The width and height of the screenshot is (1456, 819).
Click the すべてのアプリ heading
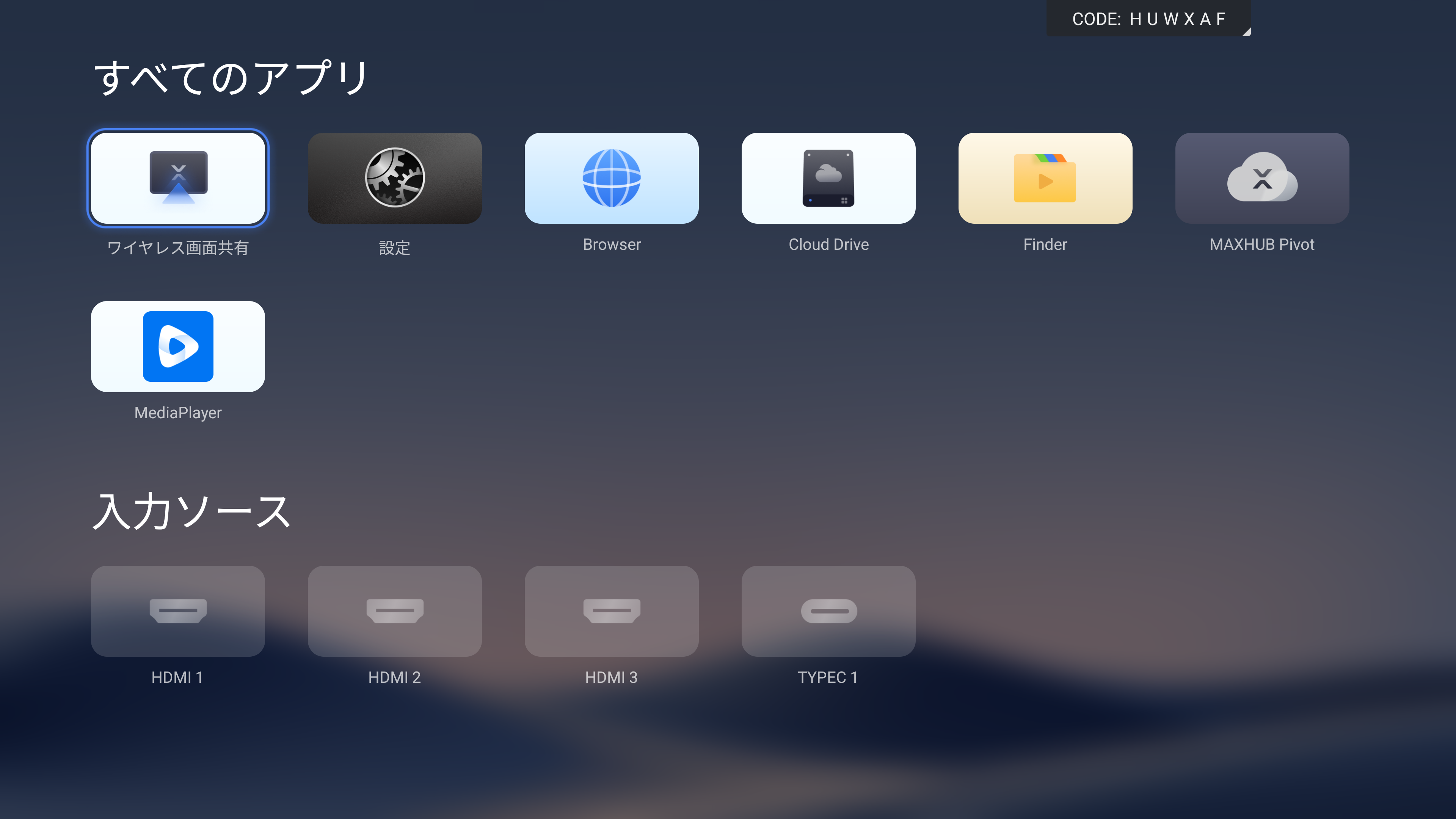[x=231, y=77]
